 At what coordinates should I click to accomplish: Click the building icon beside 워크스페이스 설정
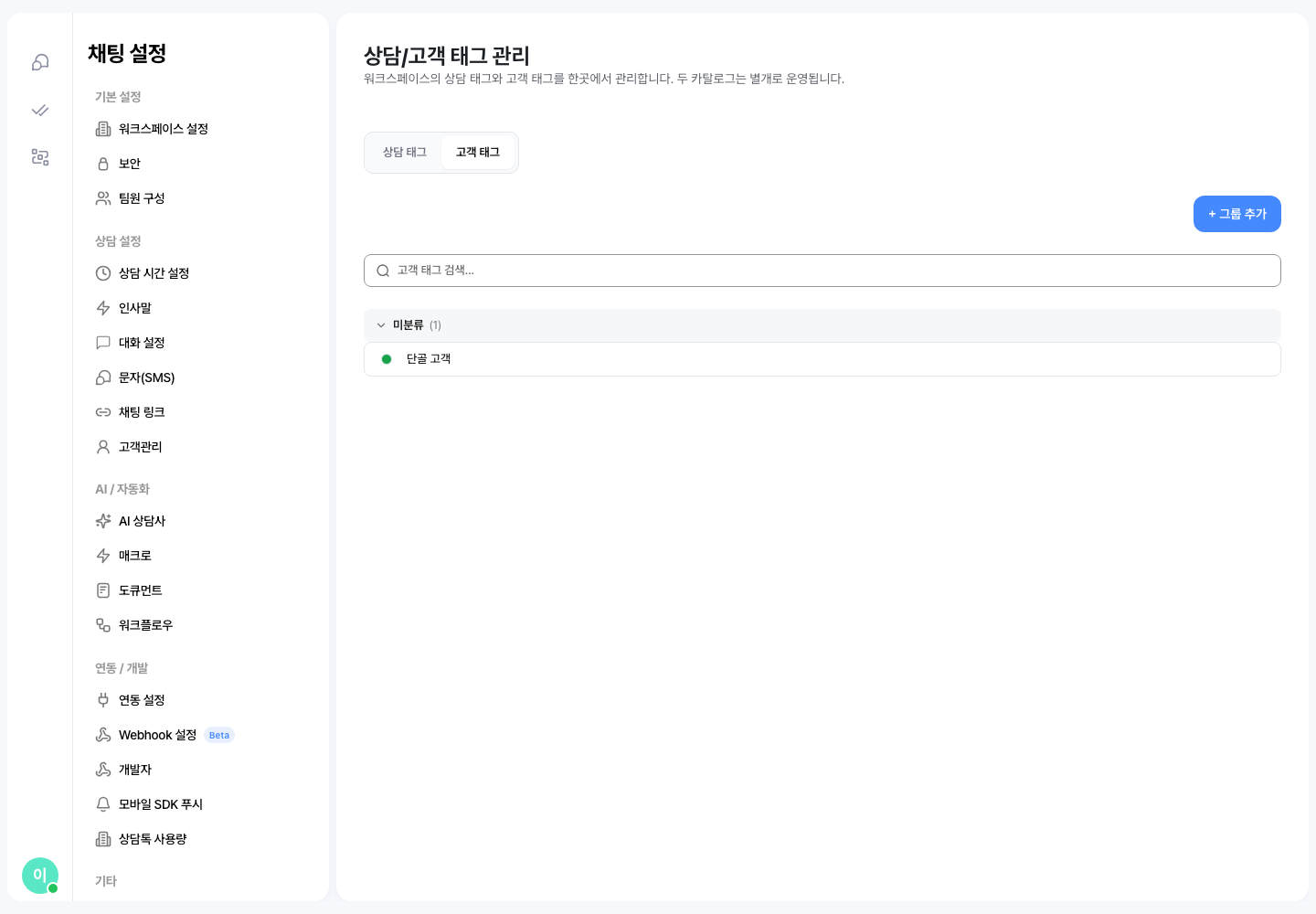click(x=103, y=129)
